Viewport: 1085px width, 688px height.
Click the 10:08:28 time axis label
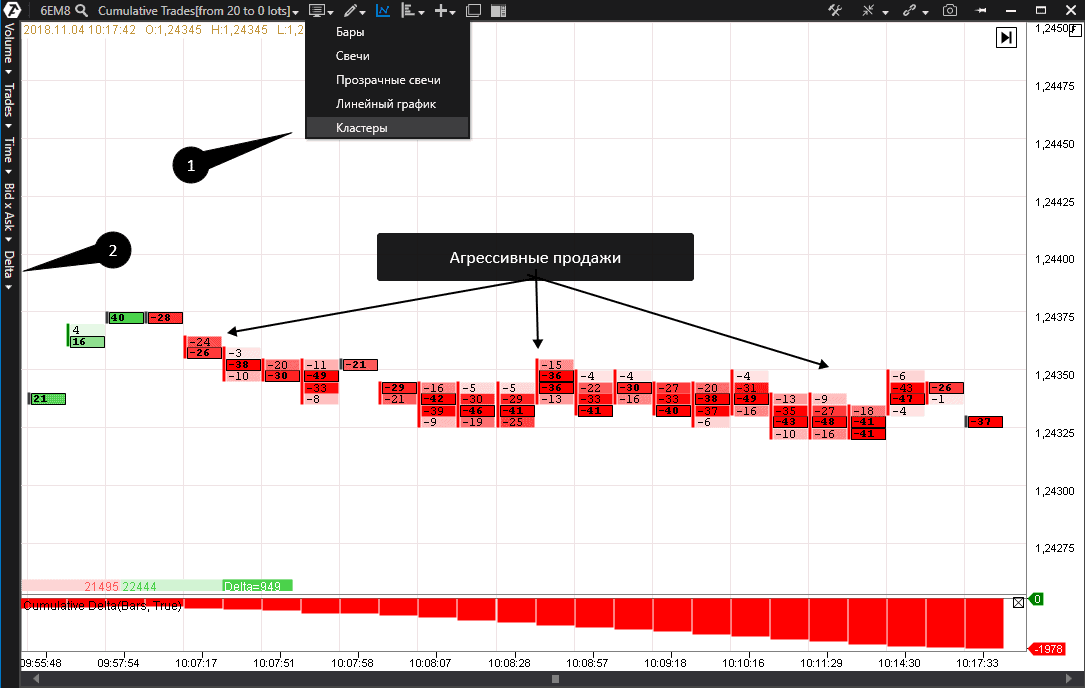[x=509, y=663]
